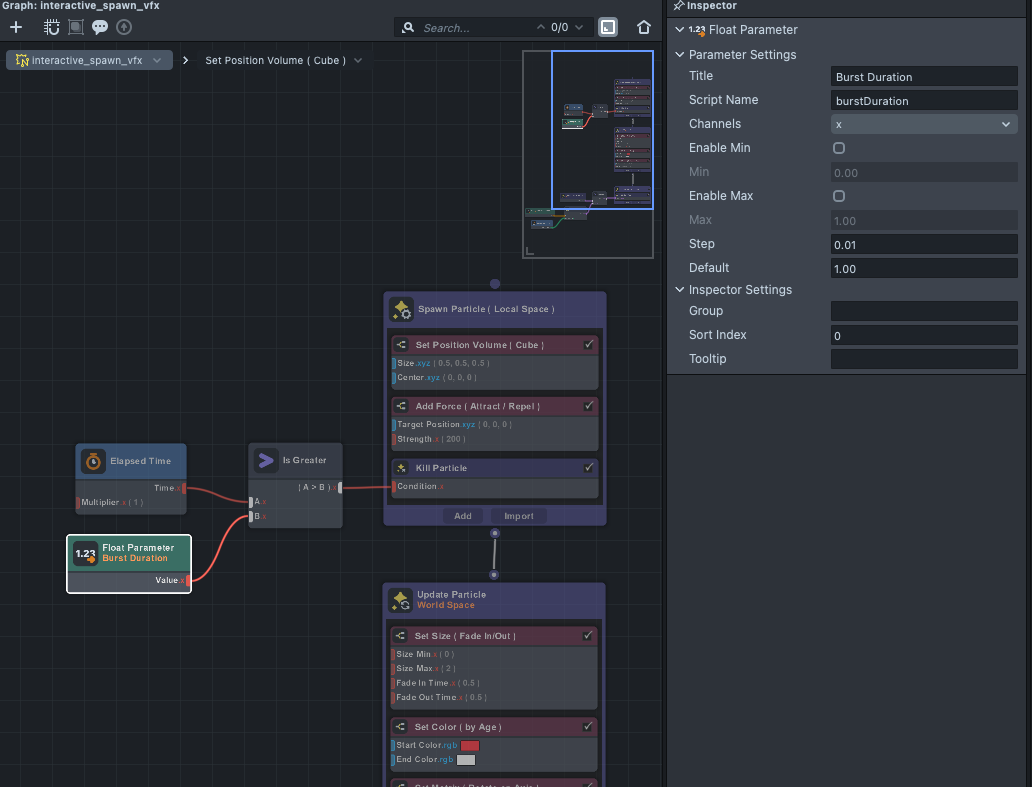This screenshot has height=787, width=1032.
Task: Collapse the Parameter Settings section
Action: [681, 55]
